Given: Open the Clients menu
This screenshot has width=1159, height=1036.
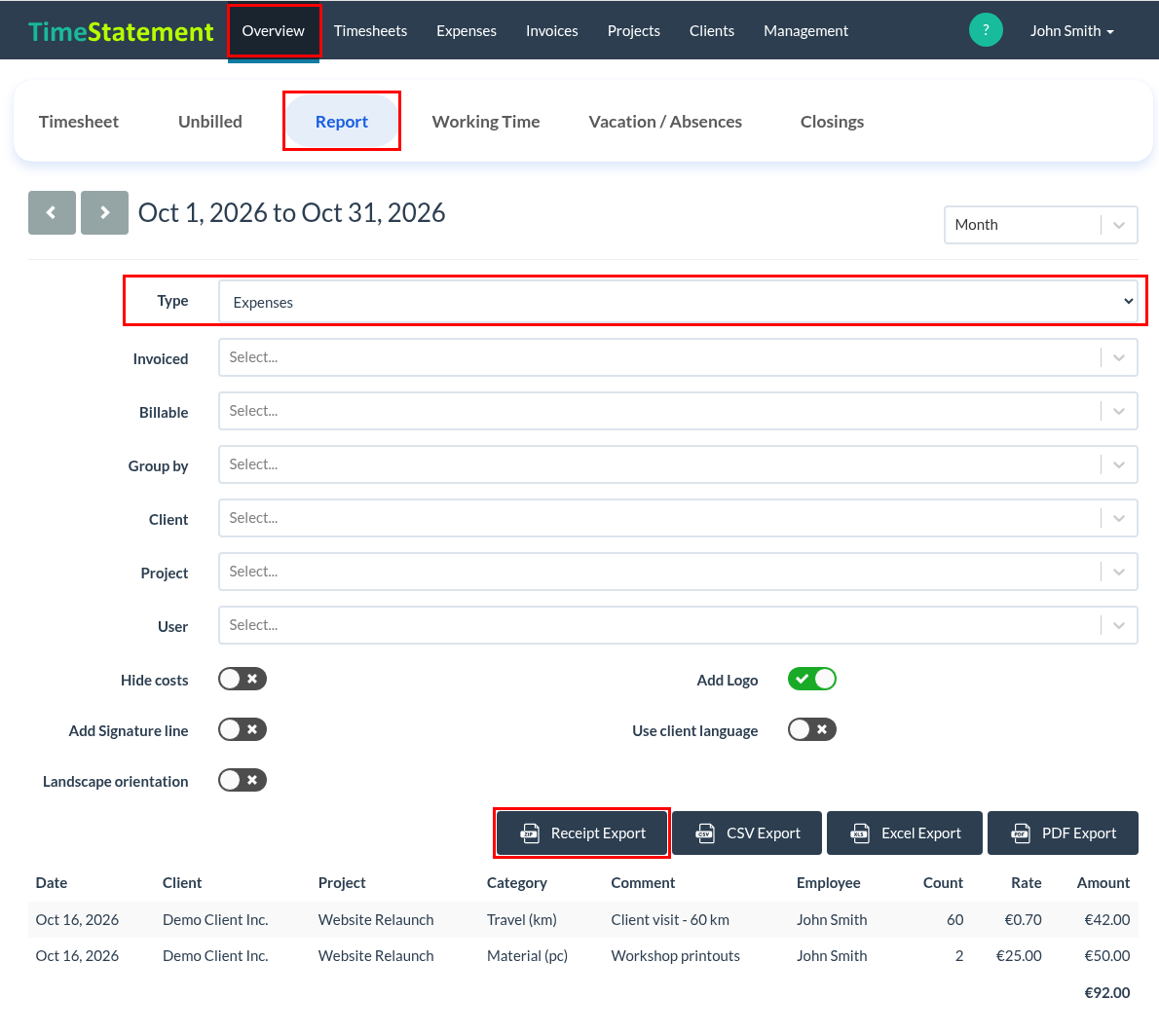Looking at the screenshot, I should coord(712,30).
